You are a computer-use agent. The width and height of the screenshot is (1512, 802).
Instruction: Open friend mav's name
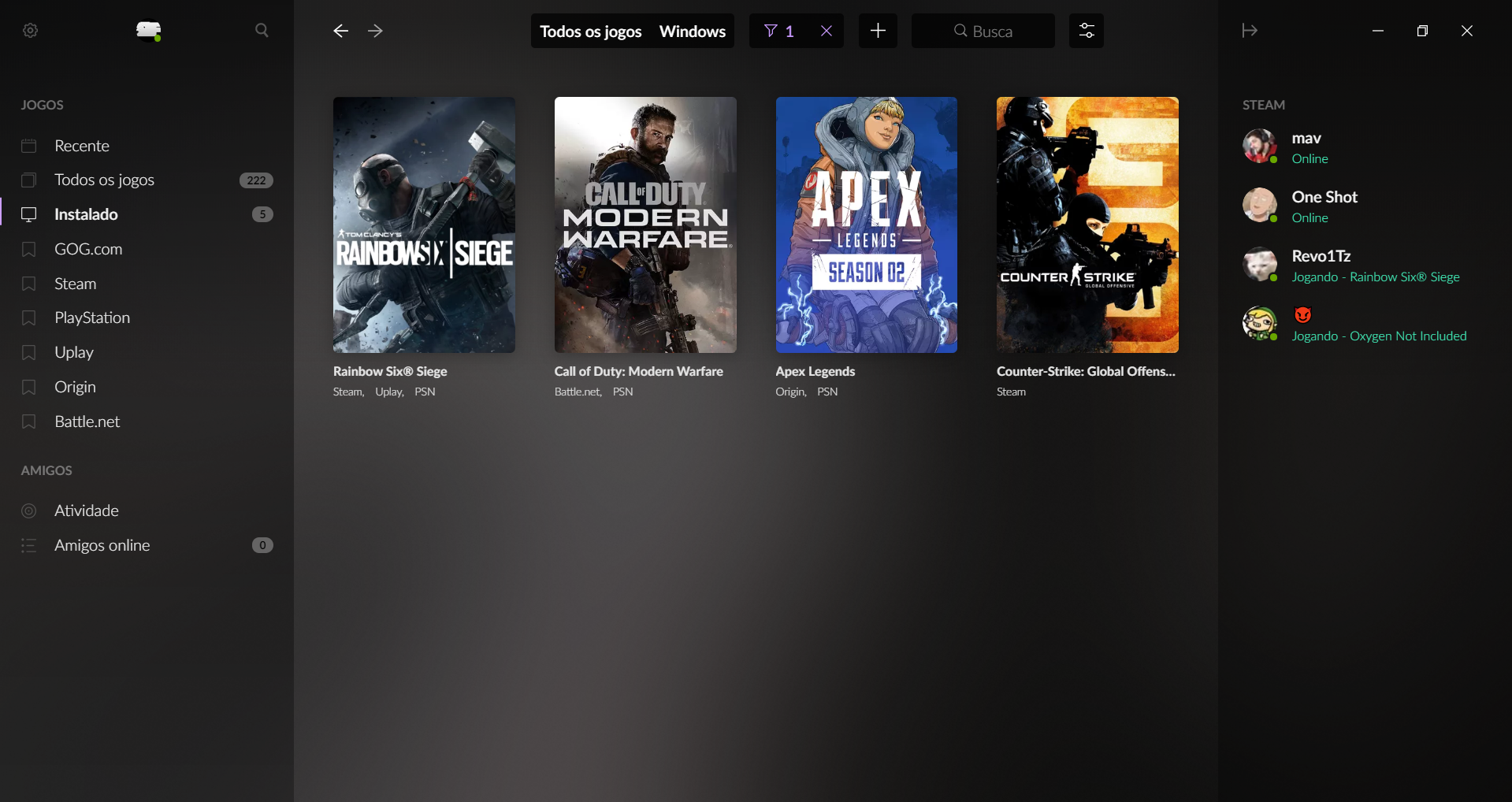pos(1306,138)
